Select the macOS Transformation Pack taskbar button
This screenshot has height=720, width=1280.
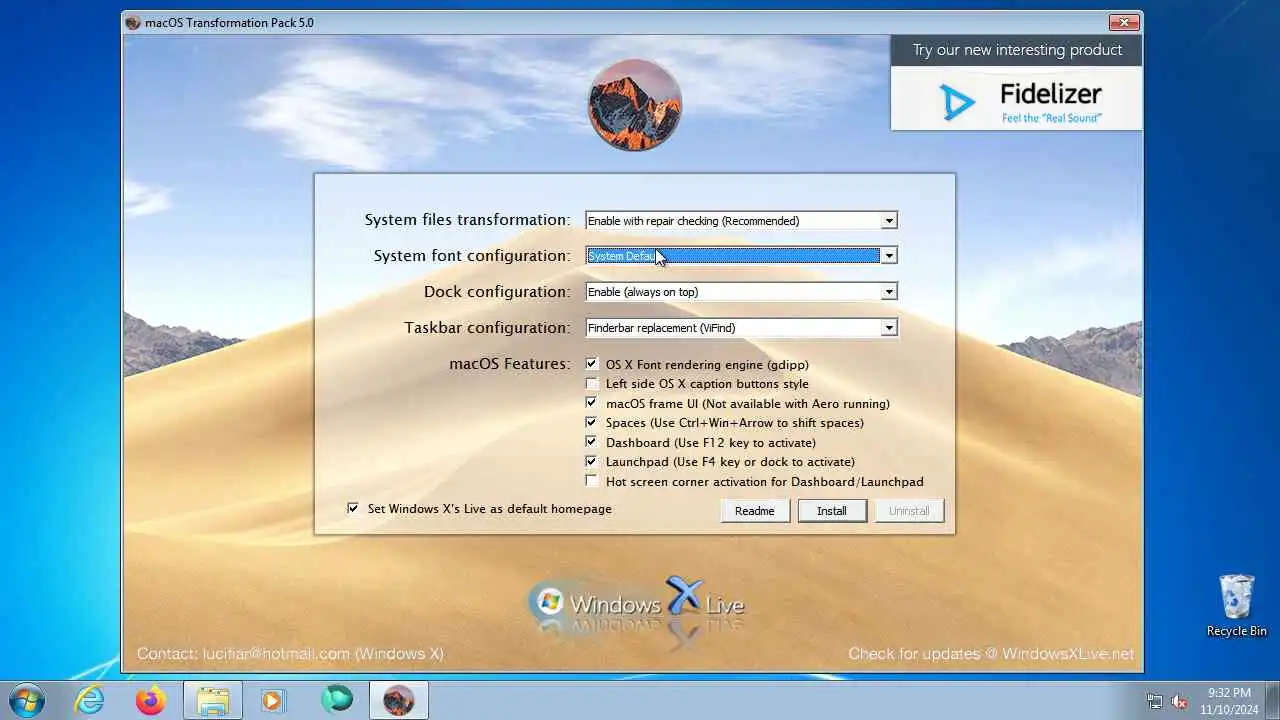tap(399, 700)
